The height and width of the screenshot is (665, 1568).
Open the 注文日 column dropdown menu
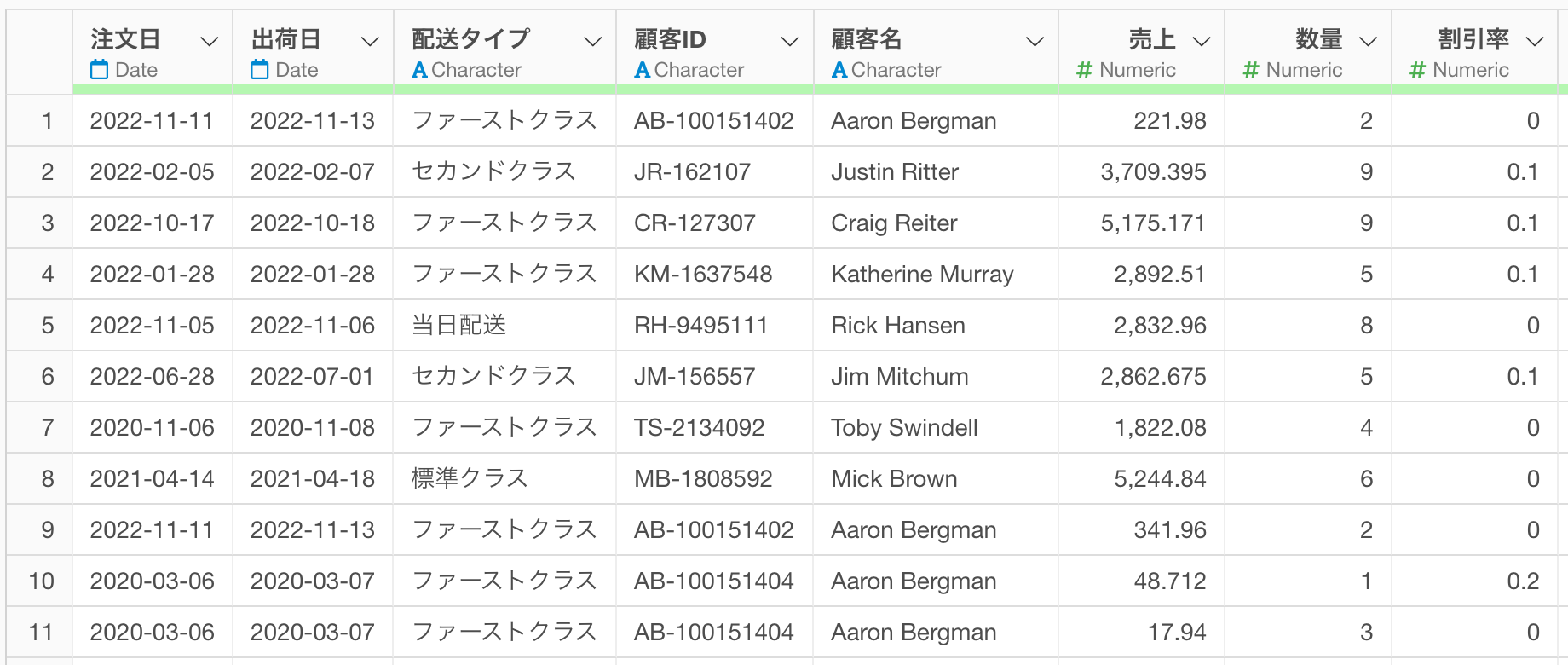pos(209,41)
